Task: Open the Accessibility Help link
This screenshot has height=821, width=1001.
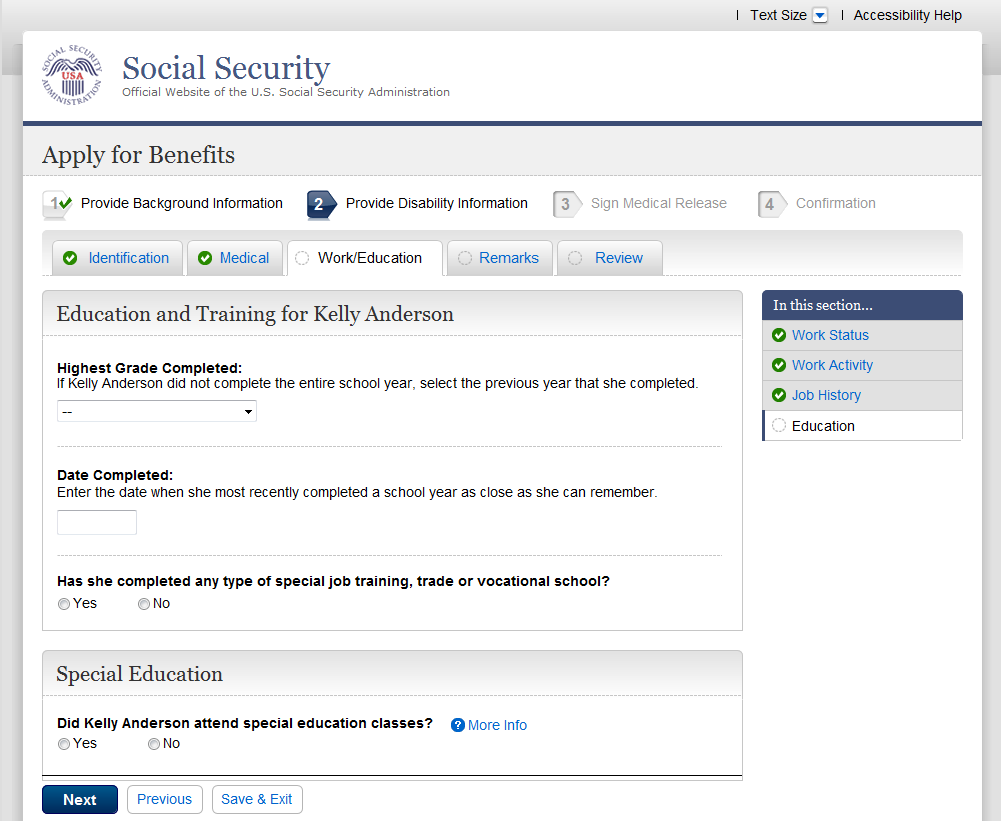Action: point(907,15)
